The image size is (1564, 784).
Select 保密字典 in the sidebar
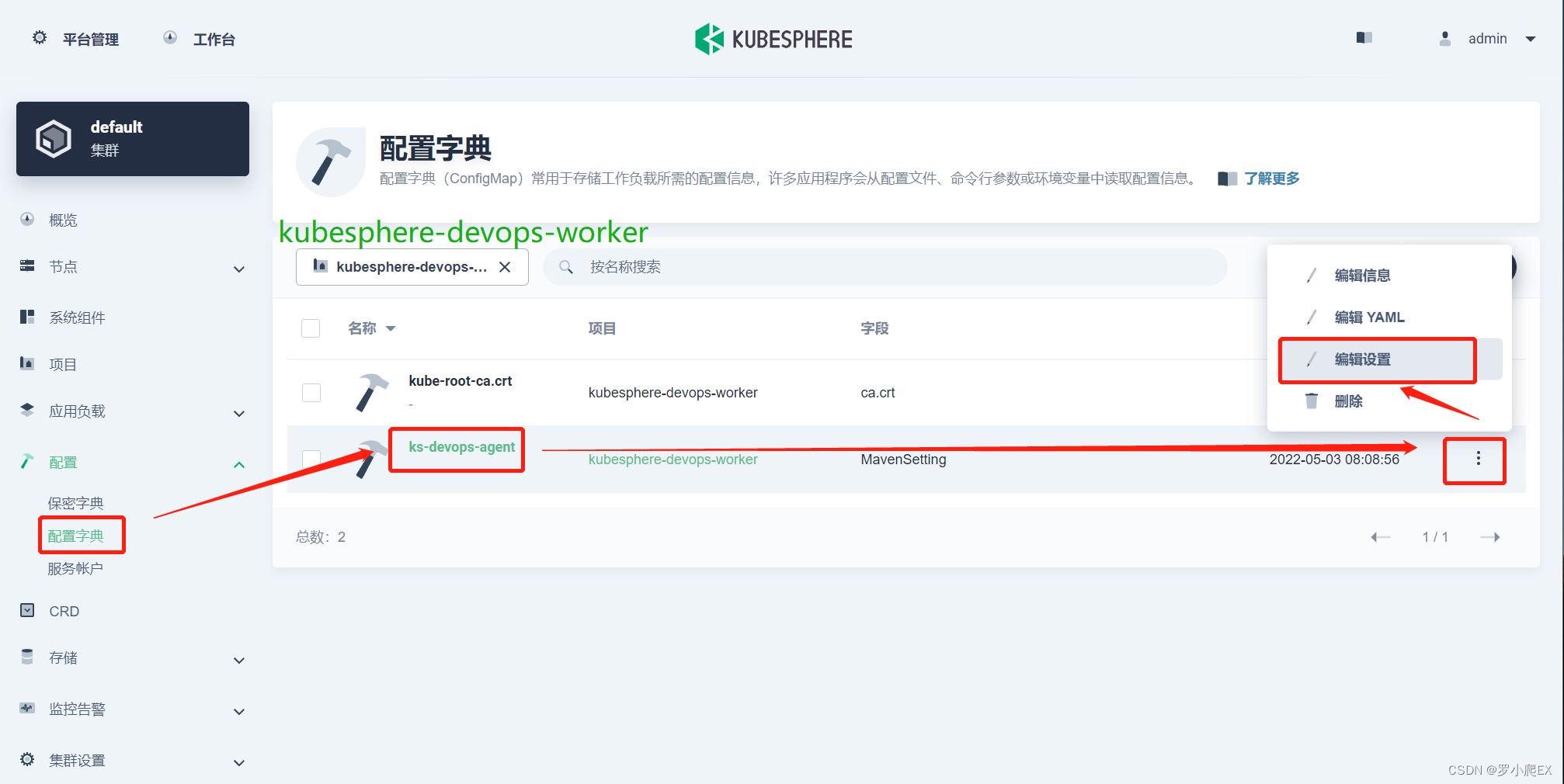(x=75, y=502)
